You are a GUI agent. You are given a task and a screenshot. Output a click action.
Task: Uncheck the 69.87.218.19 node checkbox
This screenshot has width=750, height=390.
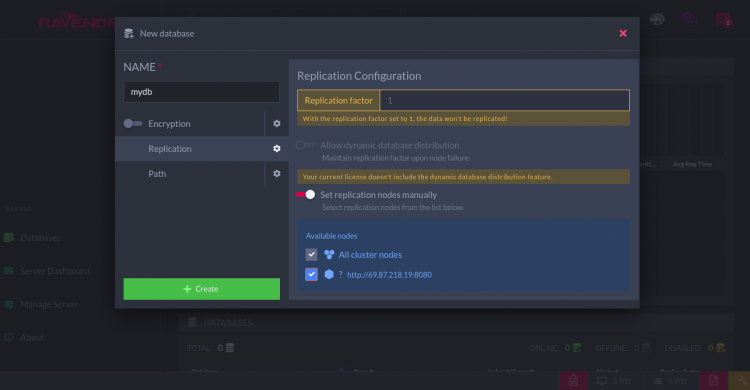click(x=311, y=274)
